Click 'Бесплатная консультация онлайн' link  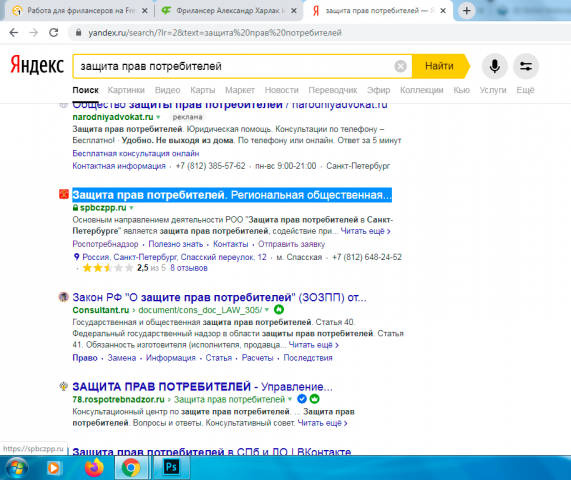(136, 153)
